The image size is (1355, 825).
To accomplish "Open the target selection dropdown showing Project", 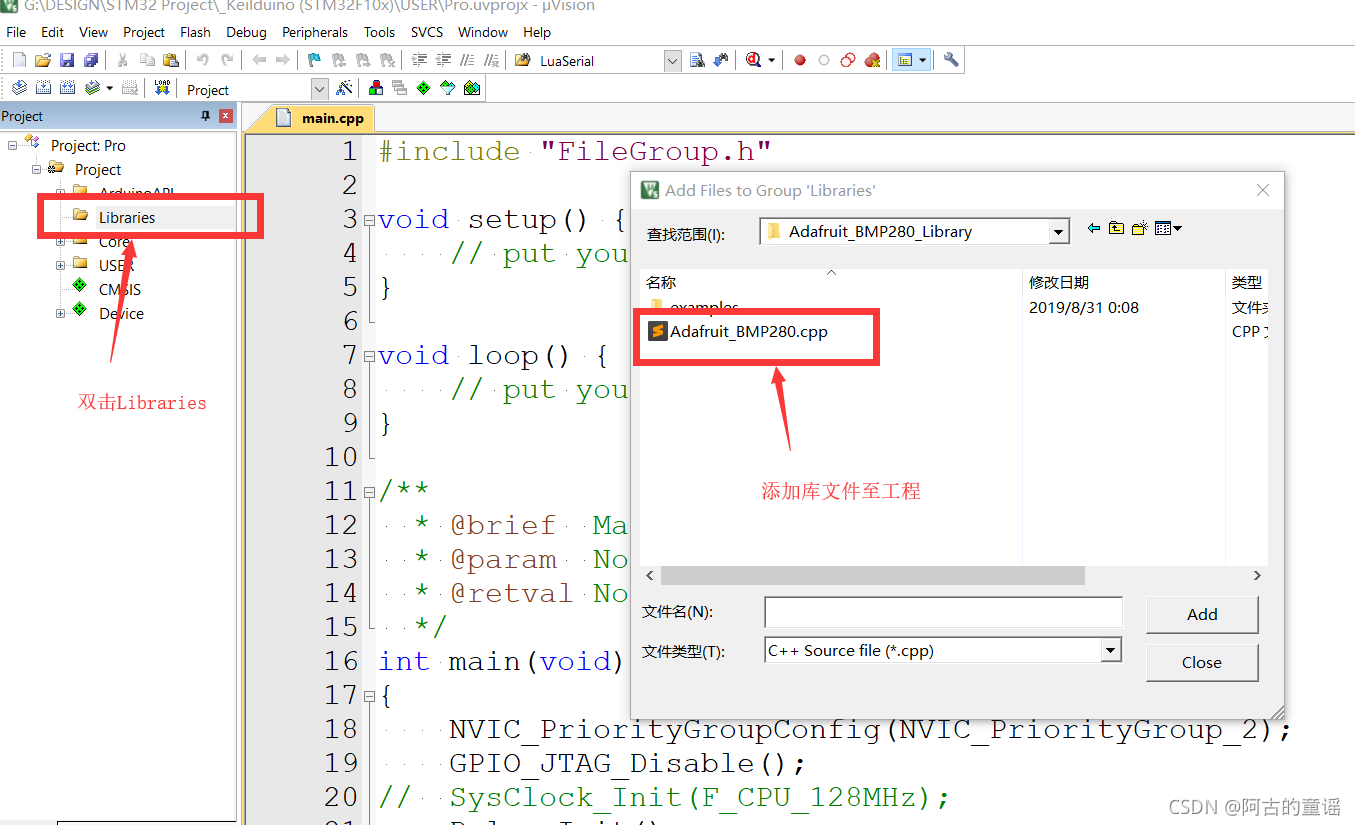I will [318, 89].
